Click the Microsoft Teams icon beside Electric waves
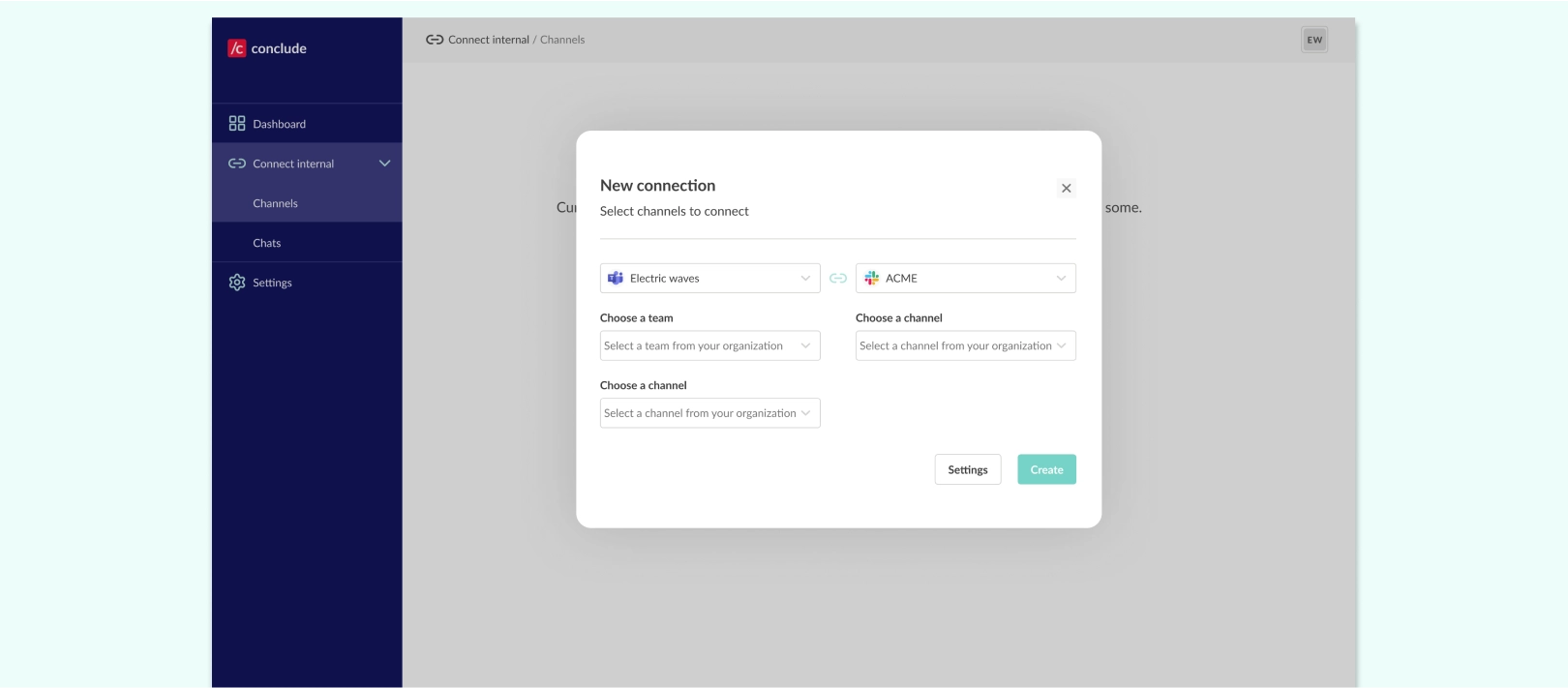The image size is (1568, 688). pos(616,279)
